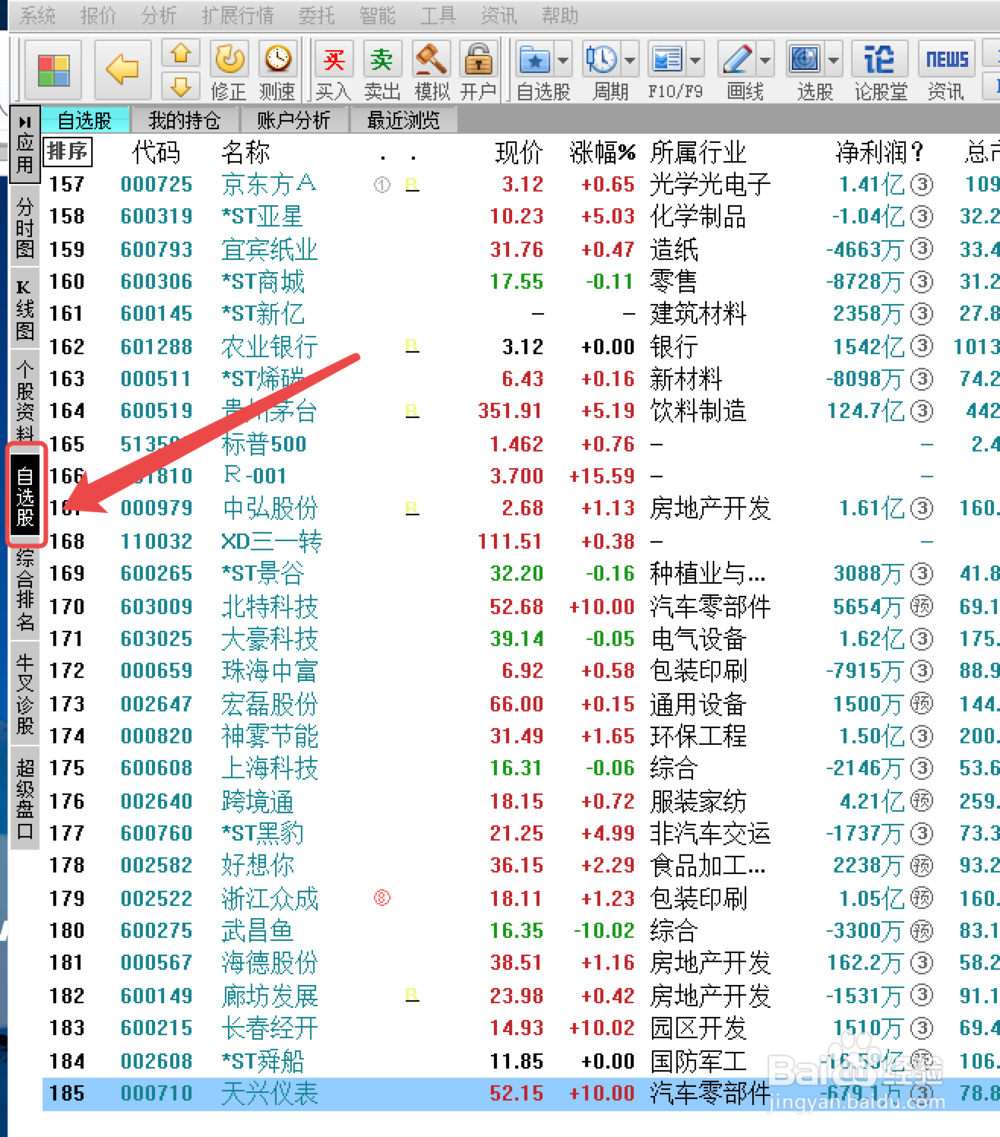The height and width of the screenshot is (1137, 1000).
Task: Open the 委托 menu
Action: coord(317,15)
